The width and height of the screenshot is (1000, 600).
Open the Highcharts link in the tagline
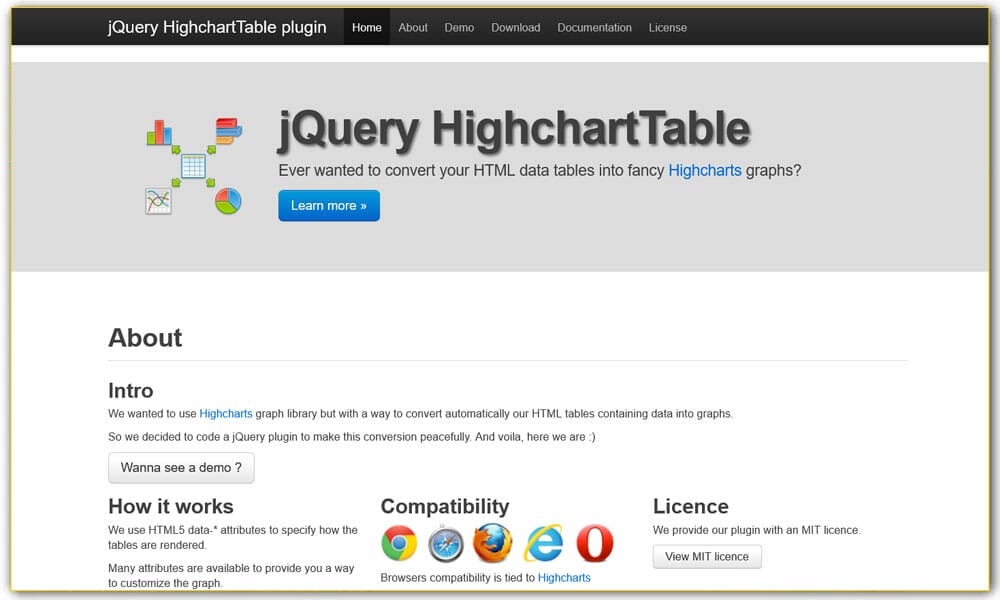pos(705,170)
